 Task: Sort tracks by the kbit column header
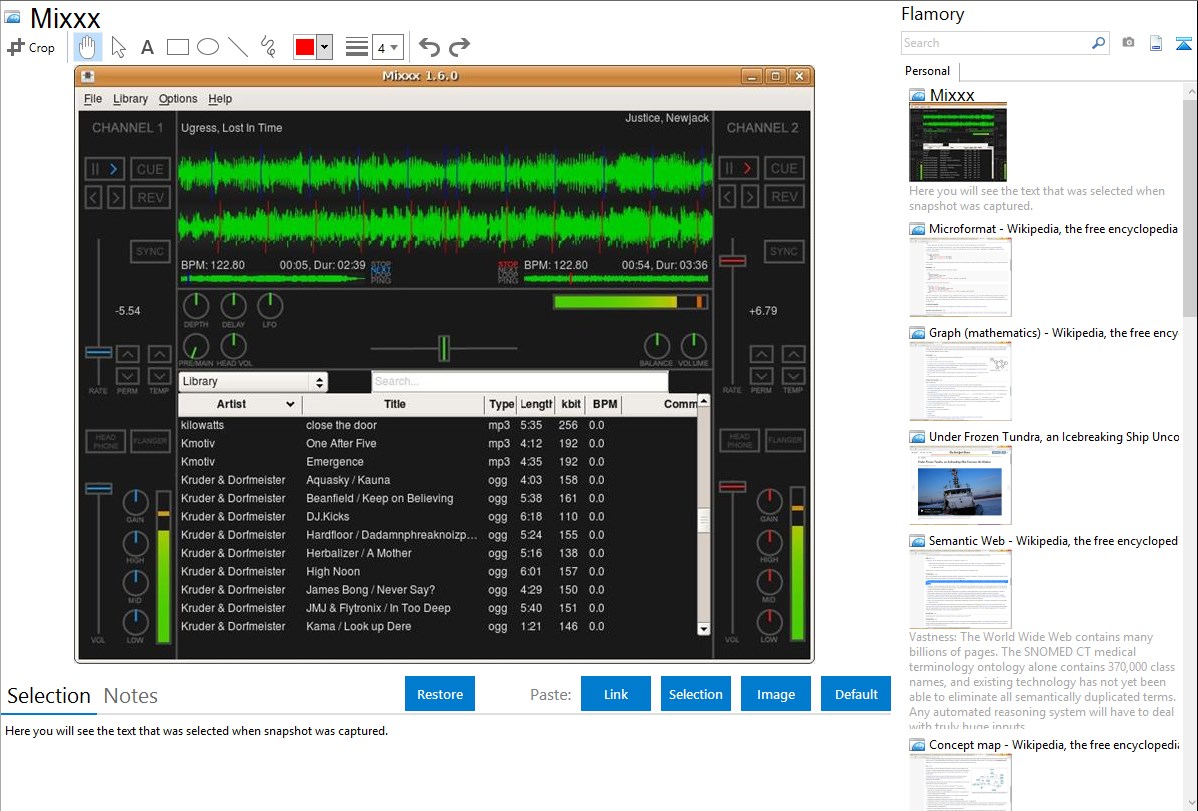(571, 404)
